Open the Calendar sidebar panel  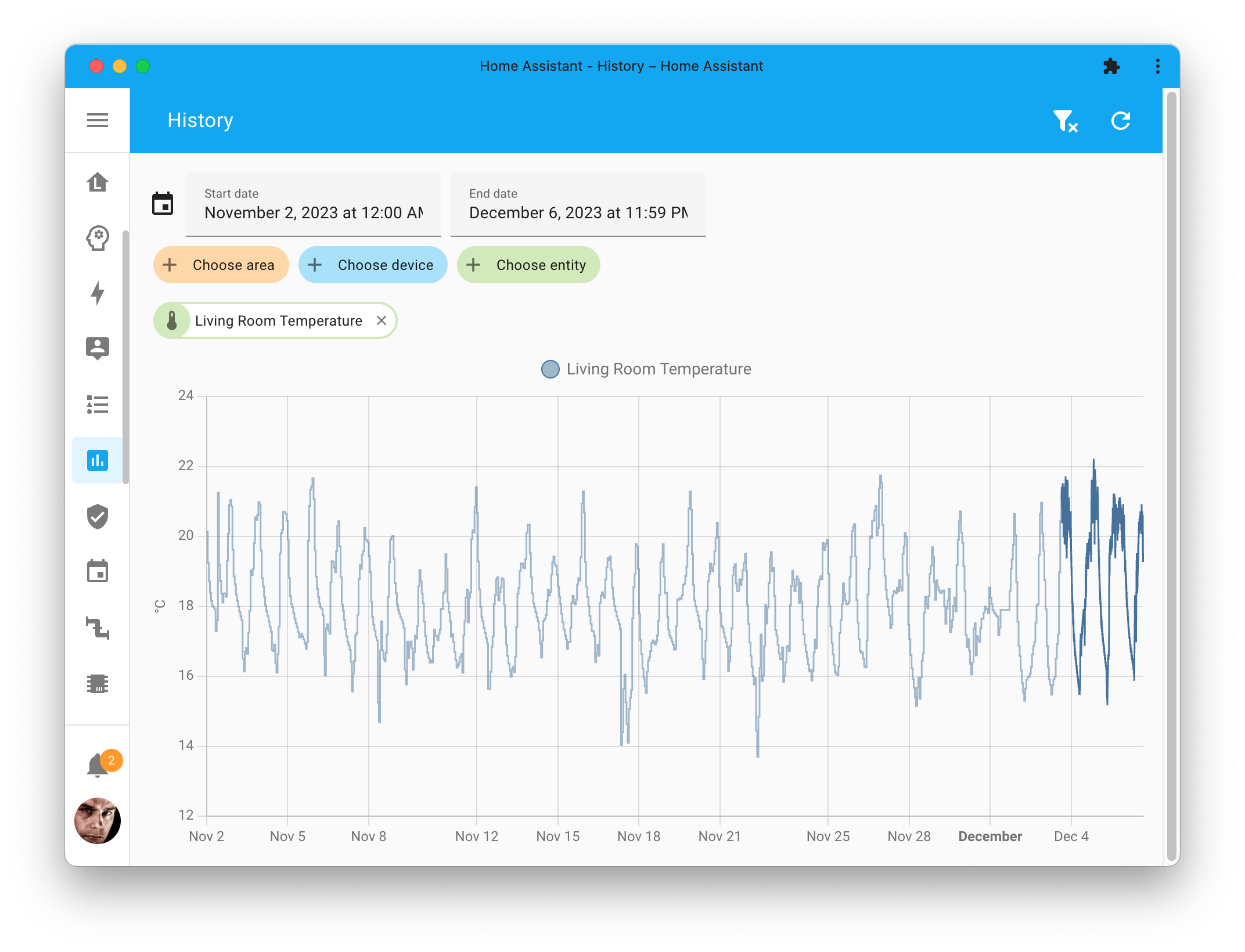click(x=97, y=572)
